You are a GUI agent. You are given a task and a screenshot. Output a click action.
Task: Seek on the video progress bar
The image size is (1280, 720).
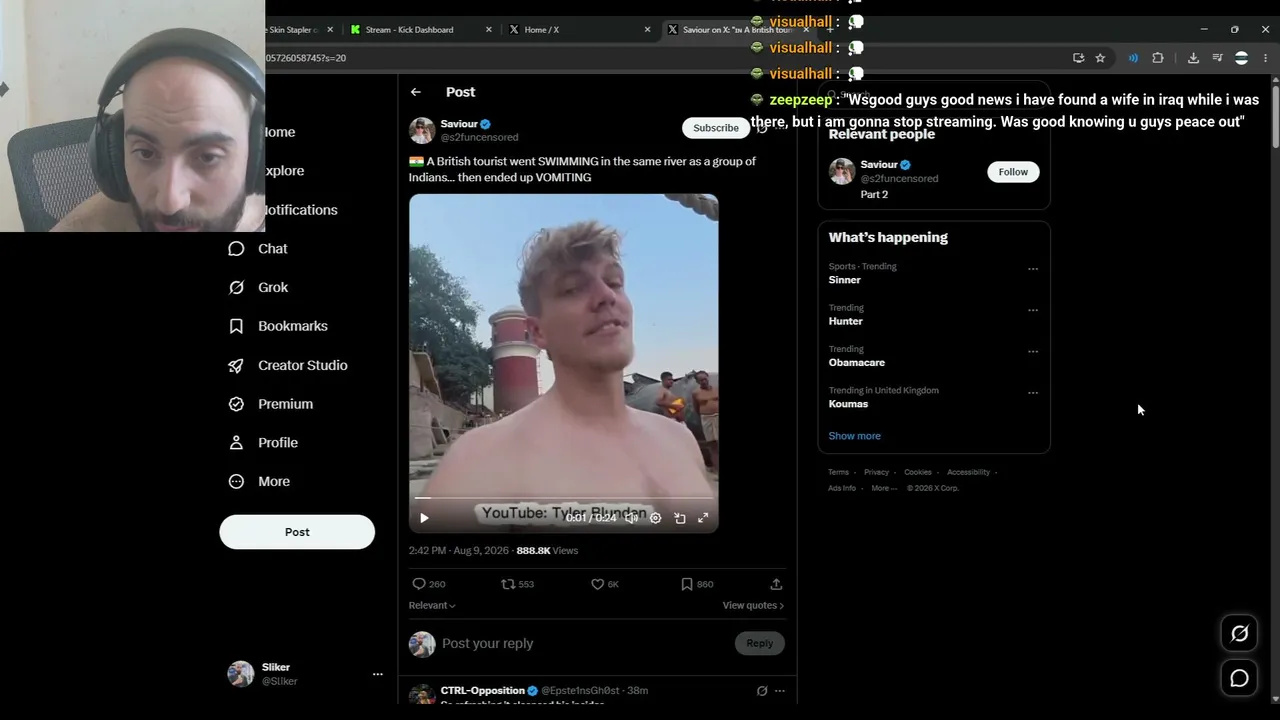[563, 497]
